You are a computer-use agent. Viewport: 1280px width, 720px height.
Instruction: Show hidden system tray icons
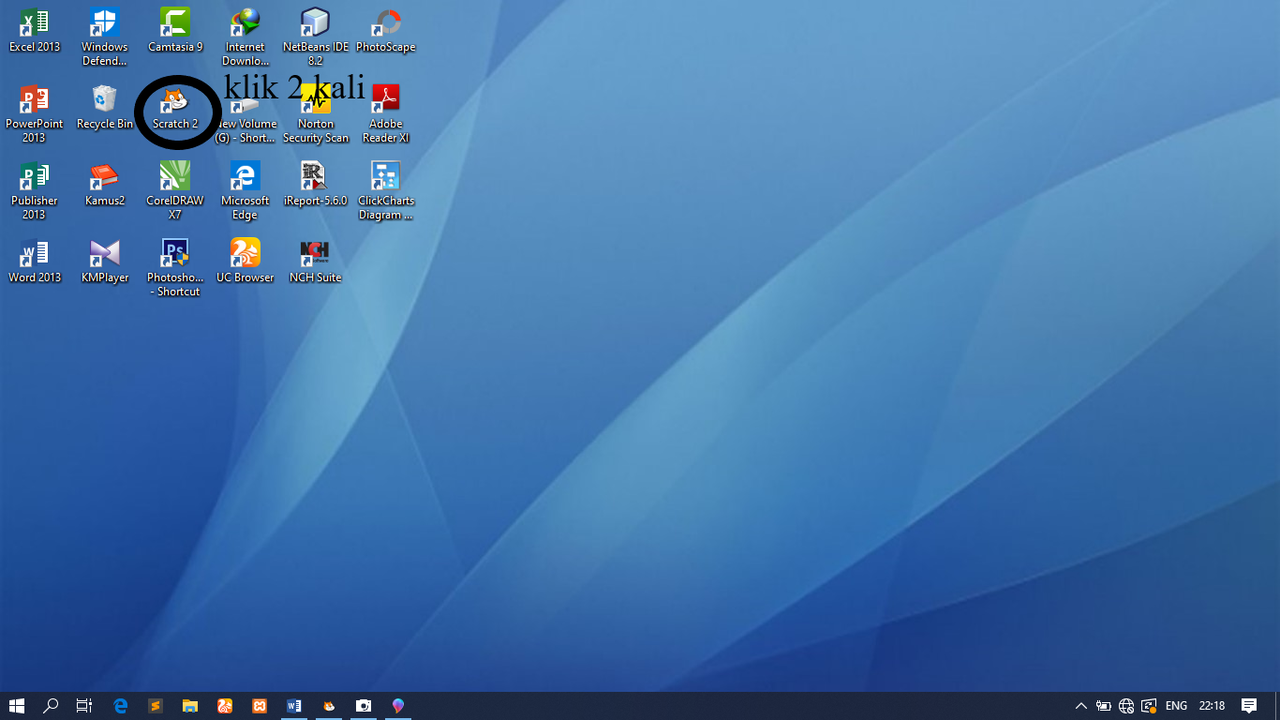[1081, 706]
